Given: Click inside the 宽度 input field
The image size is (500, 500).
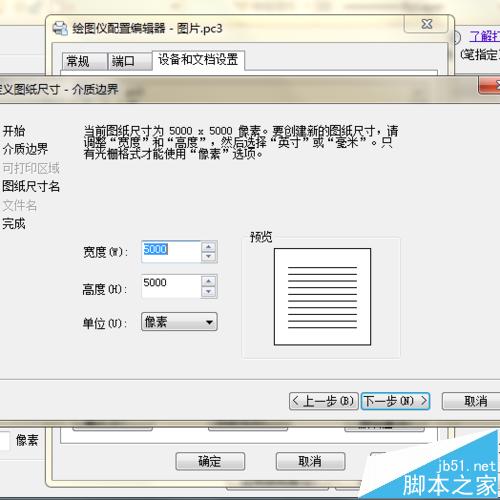Looking at the screenshot, I should [x=171, y=252].
